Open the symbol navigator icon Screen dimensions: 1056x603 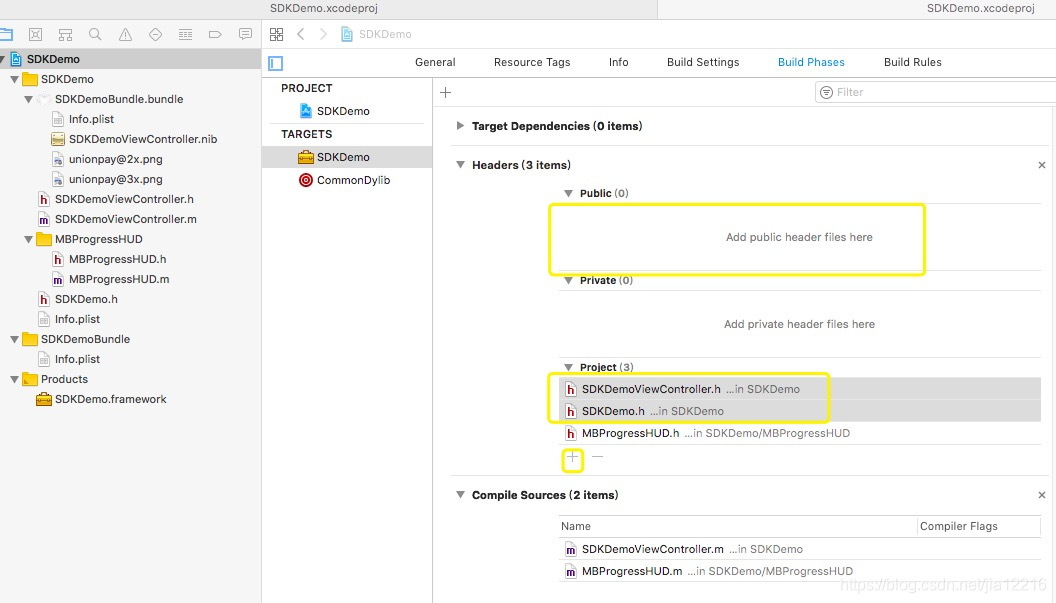(65, 34)
